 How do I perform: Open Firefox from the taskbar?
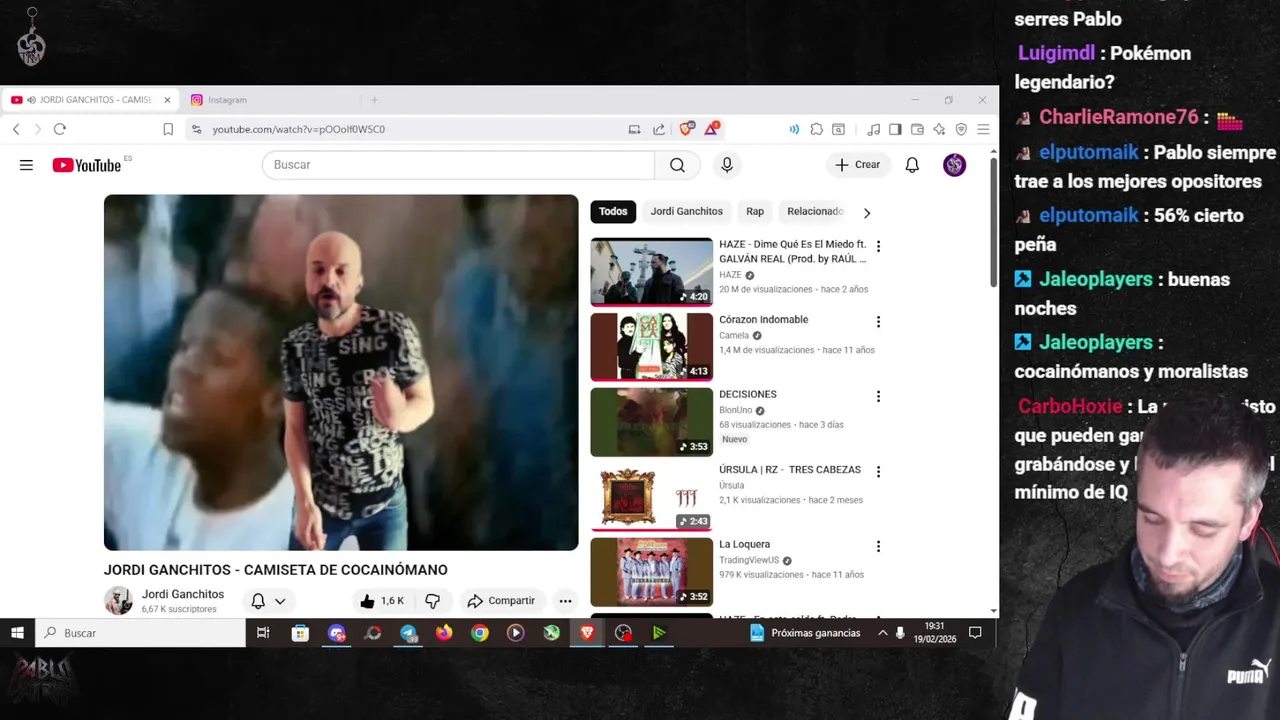pyautogui.click(x=444, y=633)
